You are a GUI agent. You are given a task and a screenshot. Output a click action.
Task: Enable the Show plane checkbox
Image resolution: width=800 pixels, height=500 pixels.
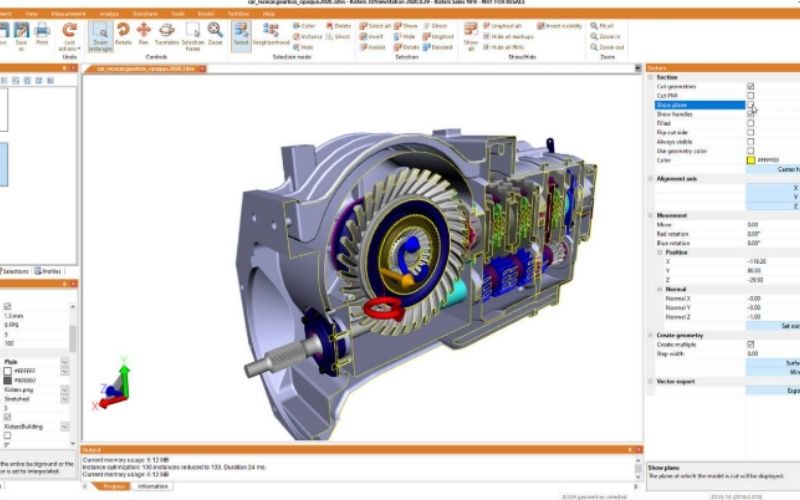tap(751, 105)
